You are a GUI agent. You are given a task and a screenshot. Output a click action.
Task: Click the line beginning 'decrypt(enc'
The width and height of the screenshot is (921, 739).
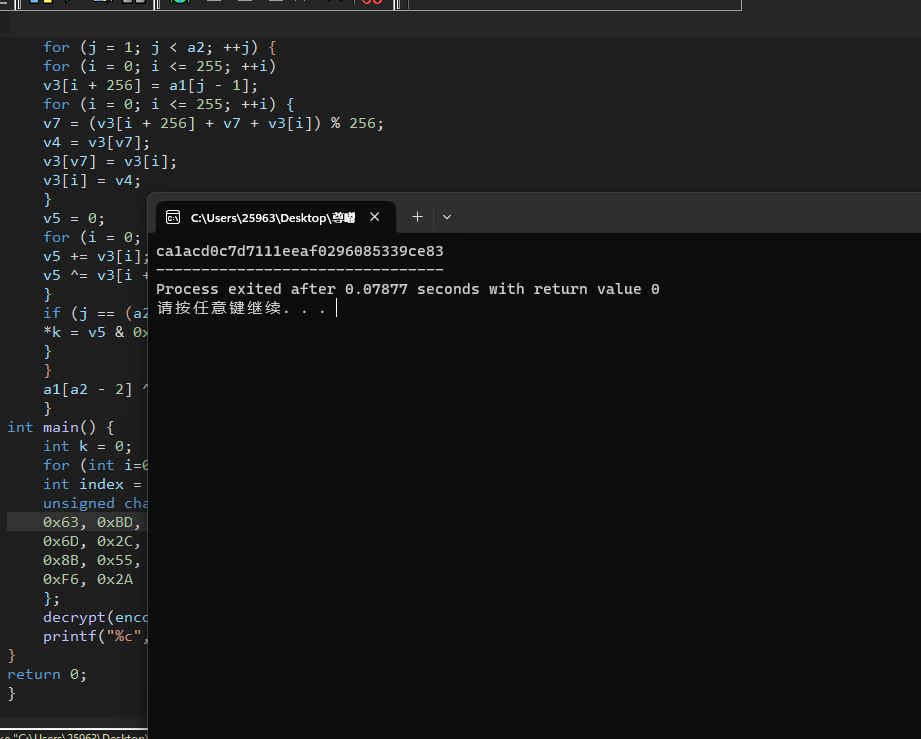click(95, 617)
